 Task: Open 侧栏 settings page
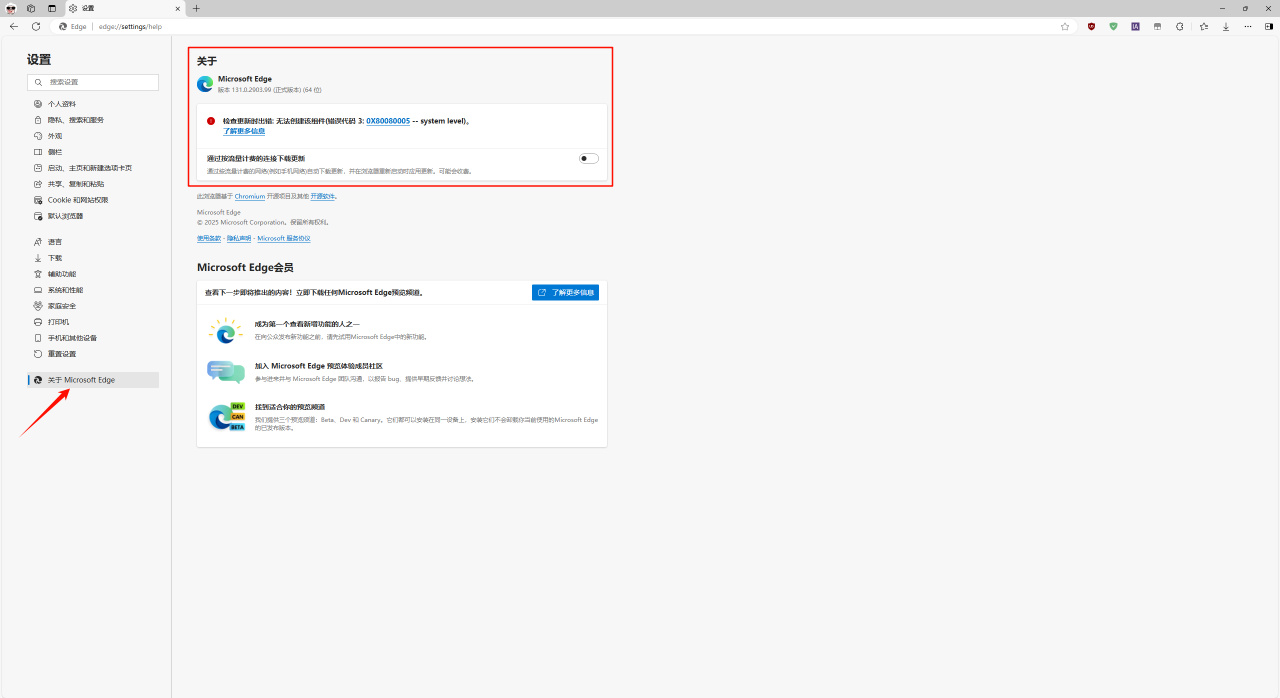[x=93, y=152]
